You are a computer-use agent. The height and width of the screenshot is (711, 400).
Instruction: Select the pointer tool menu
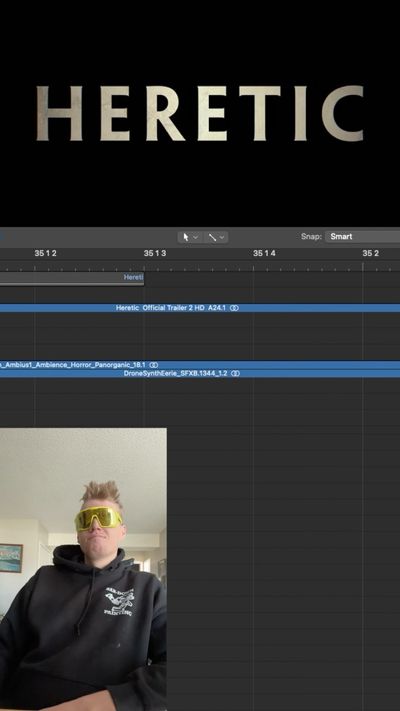(190, 237)
